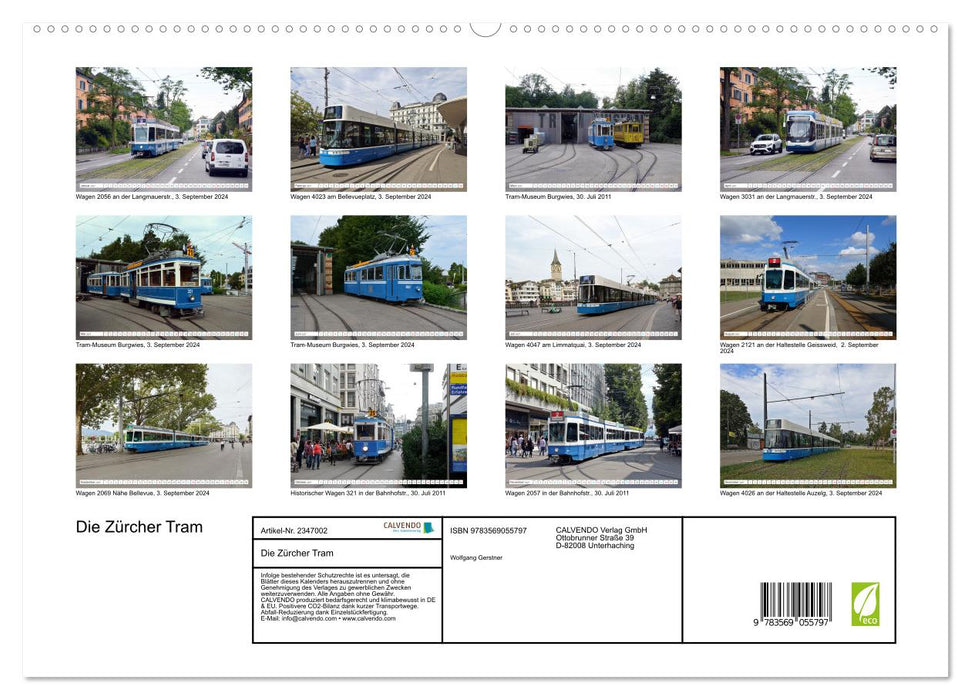The width and height of the screenshot is (971, 700).
Task: Click the E-Mail info@calvendo.com line
Action: 328,618
